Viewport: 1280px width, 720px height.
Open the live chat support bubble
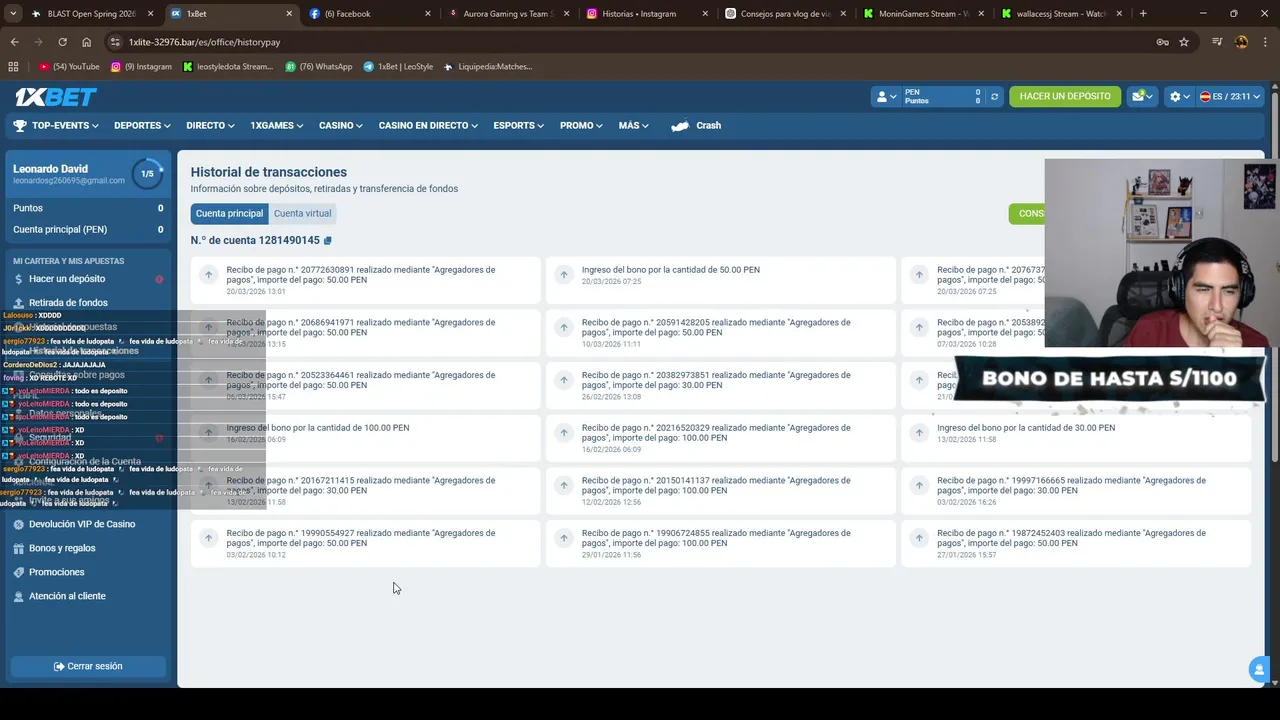point(1258,669)
